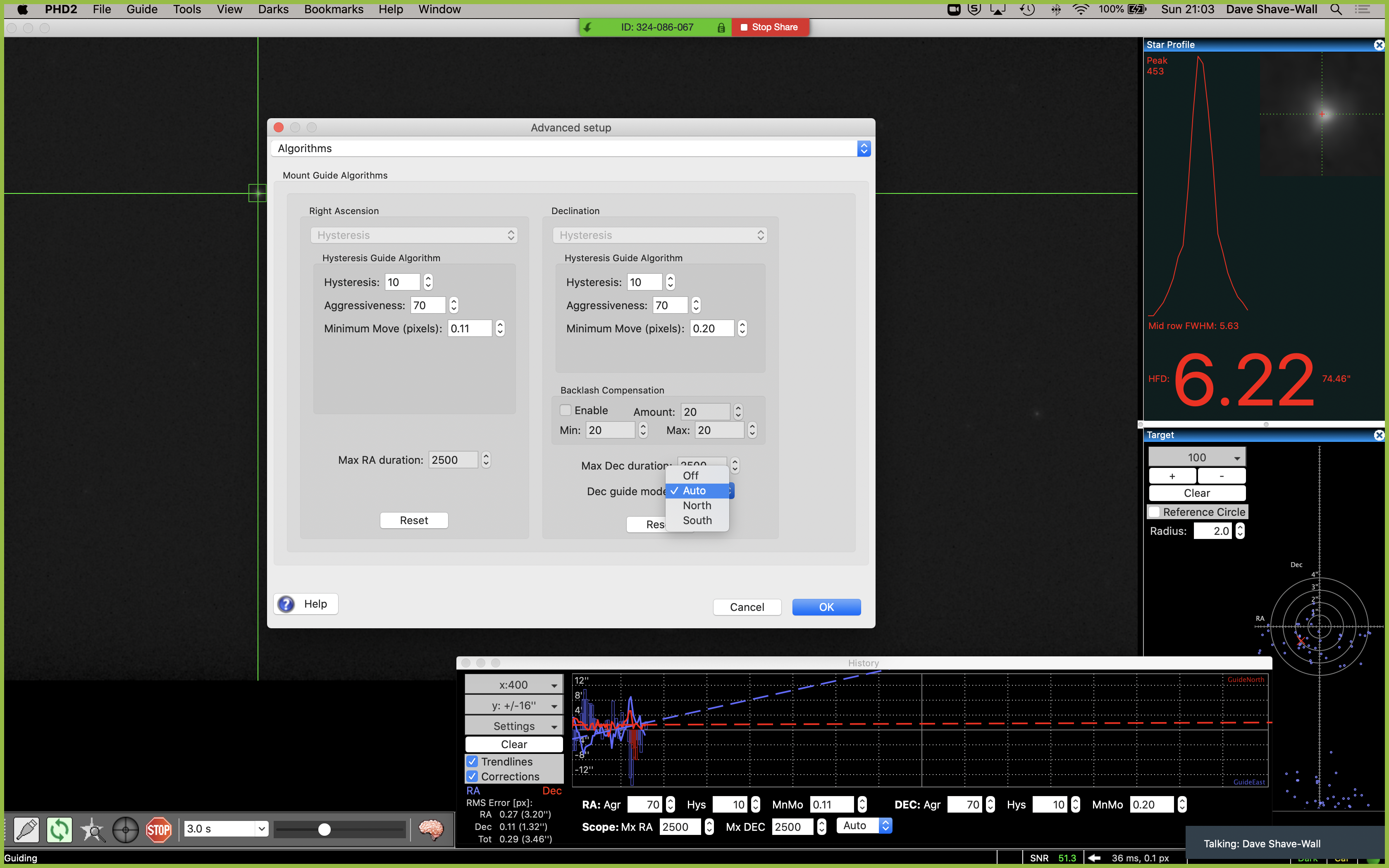Click the Backlash Amount field
This screenshot has height=868, width=1389.
tap(705, 412)
